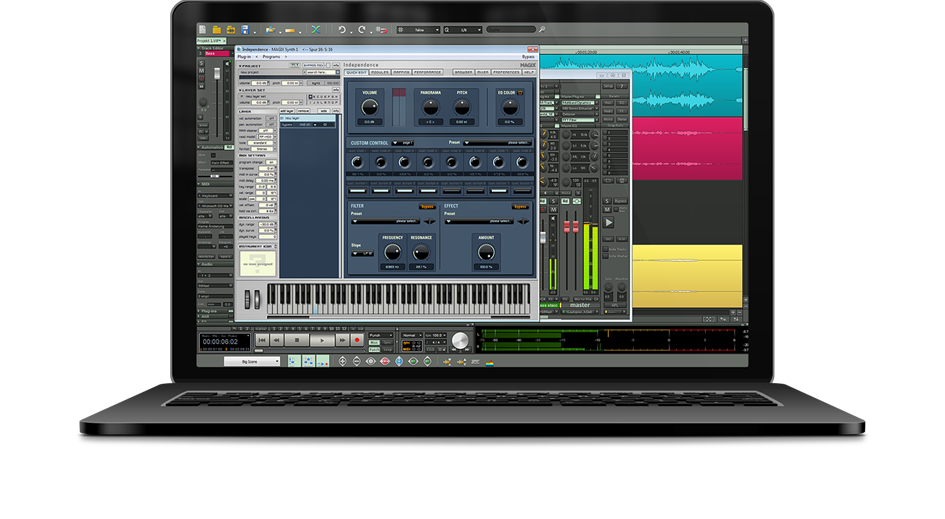Toggle Mute on the Bass track editor
This screenshot has width=945, height=519.
coord(202,71)
